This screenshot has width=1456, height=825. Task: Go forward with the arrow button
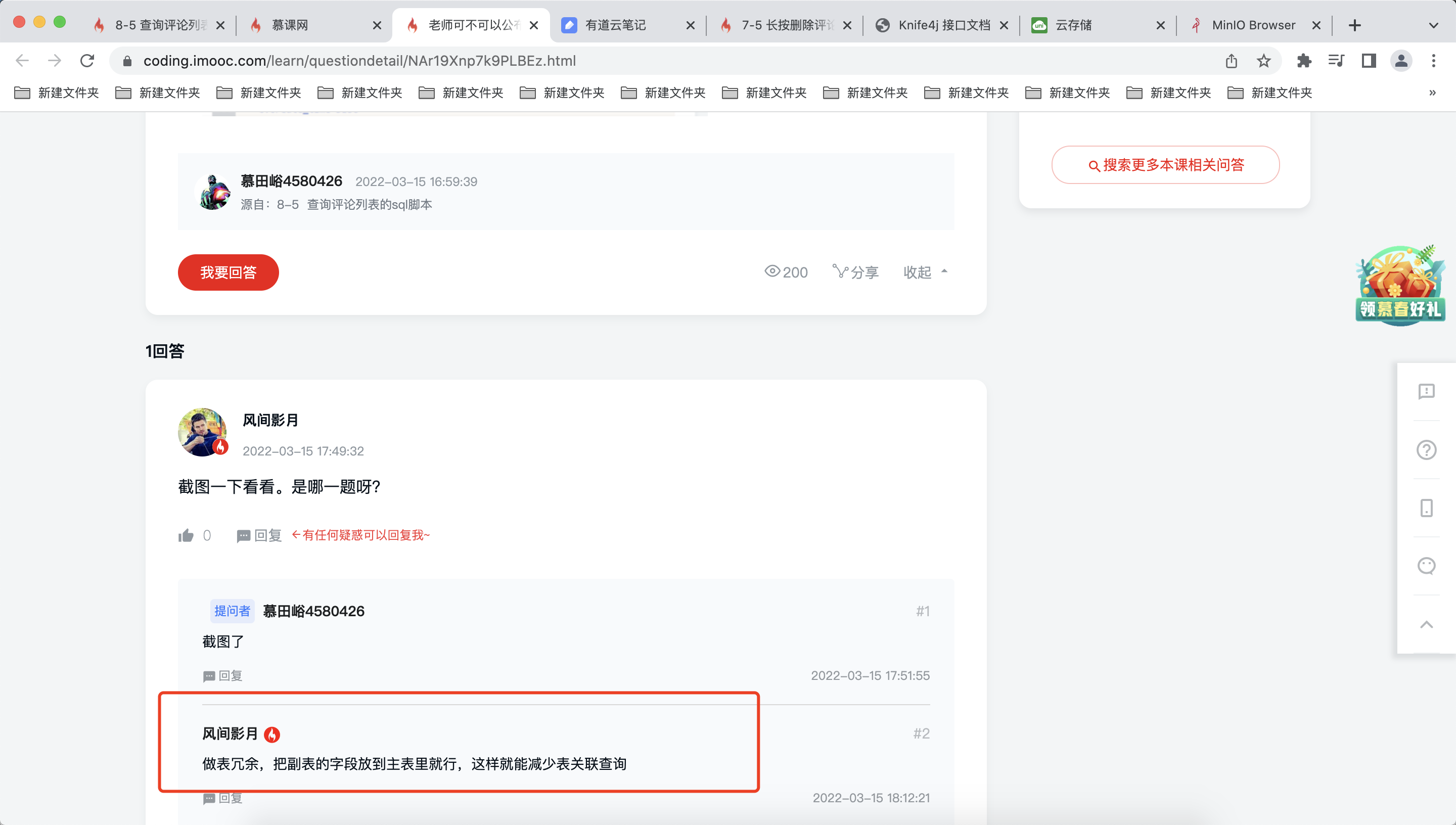click(55, 61)
